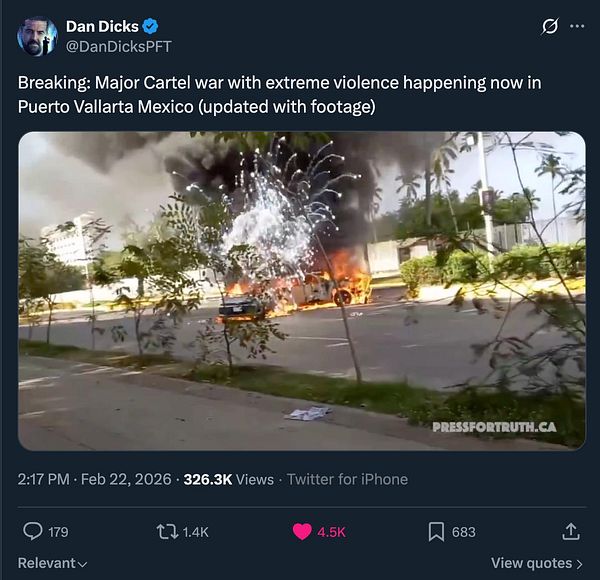Screen dimensions: 600x580
Task: Click the chevron beside View quotes
Action: click(579, 564)
